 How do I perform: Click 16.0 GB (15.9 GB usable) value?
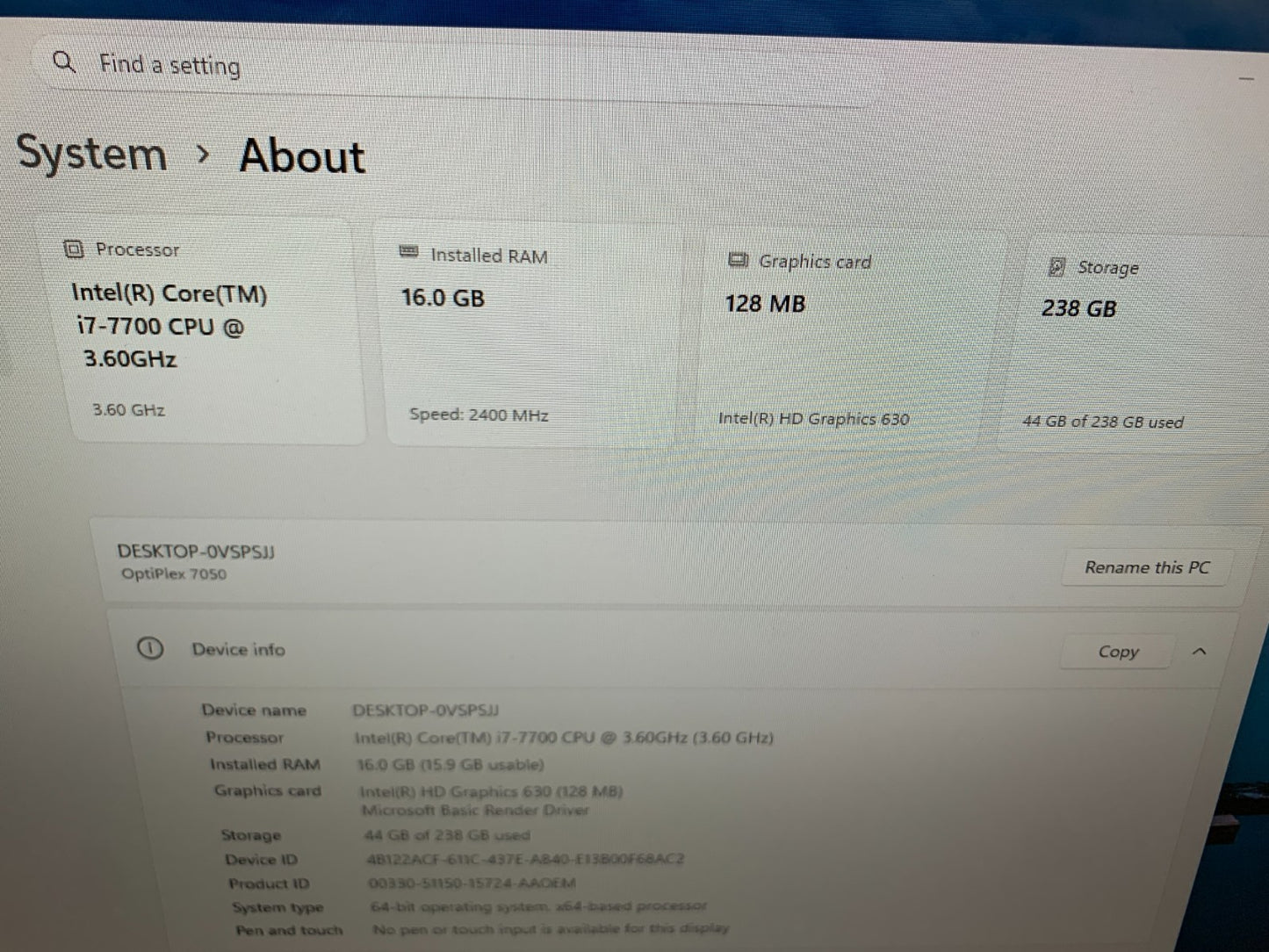click(x=451, y=765)
